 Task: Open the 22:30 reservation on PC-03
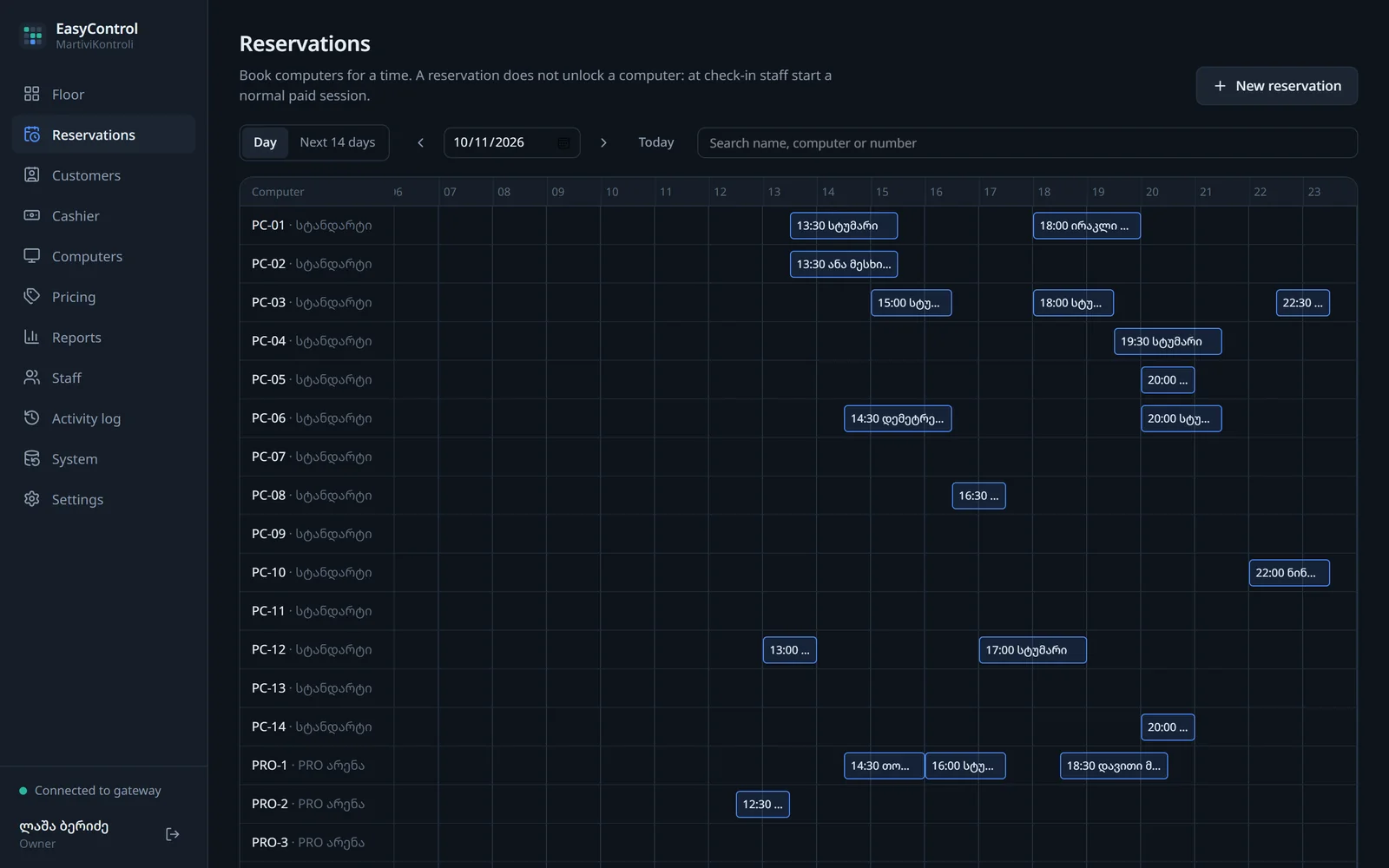click(x=1303, y=303)
